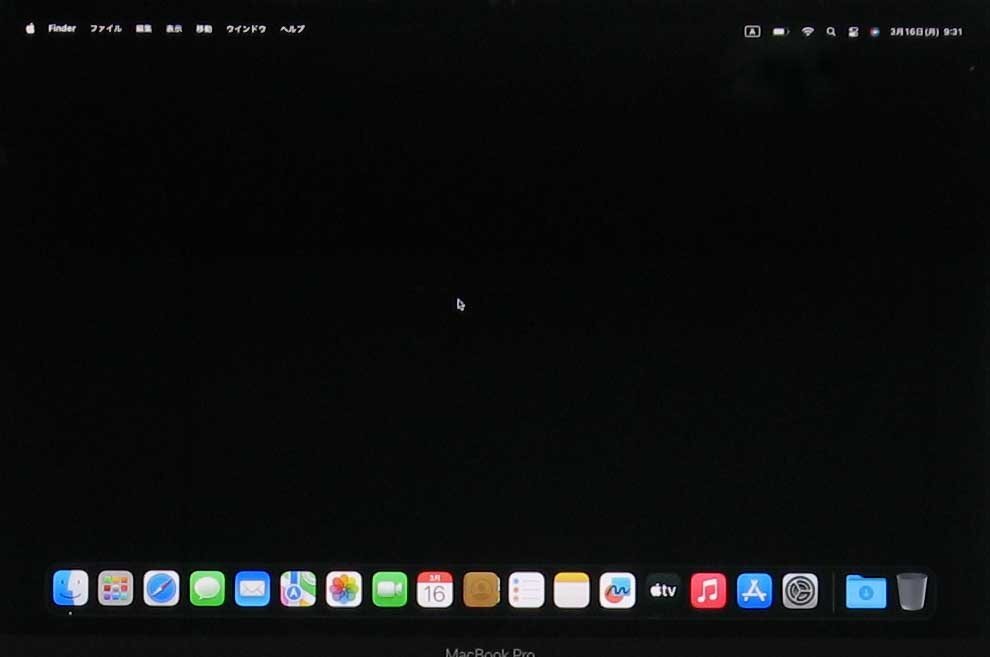Launch Freeform from the Dock
This screenshot has width=990, height=657.
[617, 591]
